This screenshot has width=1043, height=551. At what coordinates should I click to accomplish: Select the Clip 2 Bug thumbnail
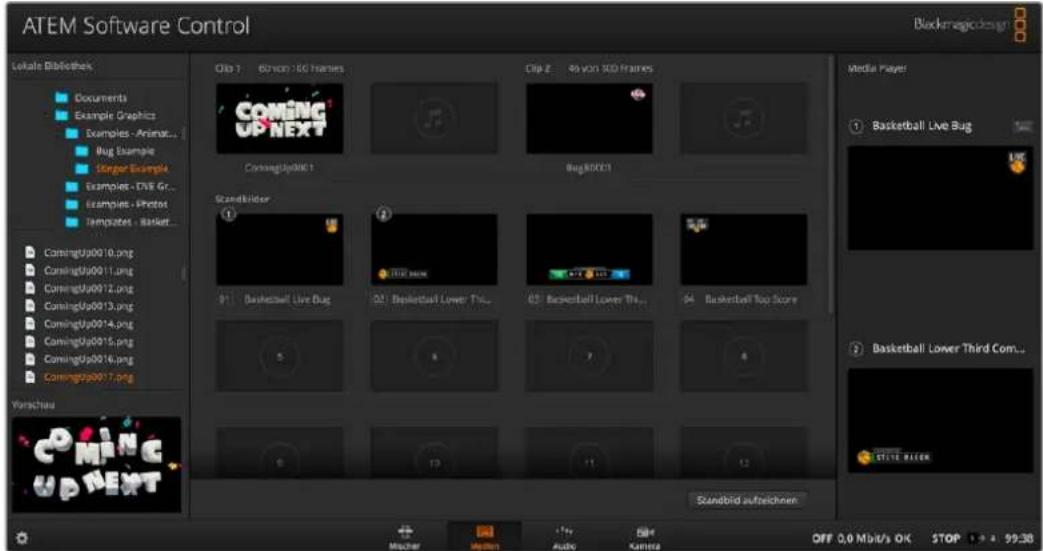(x=589, y=118)
